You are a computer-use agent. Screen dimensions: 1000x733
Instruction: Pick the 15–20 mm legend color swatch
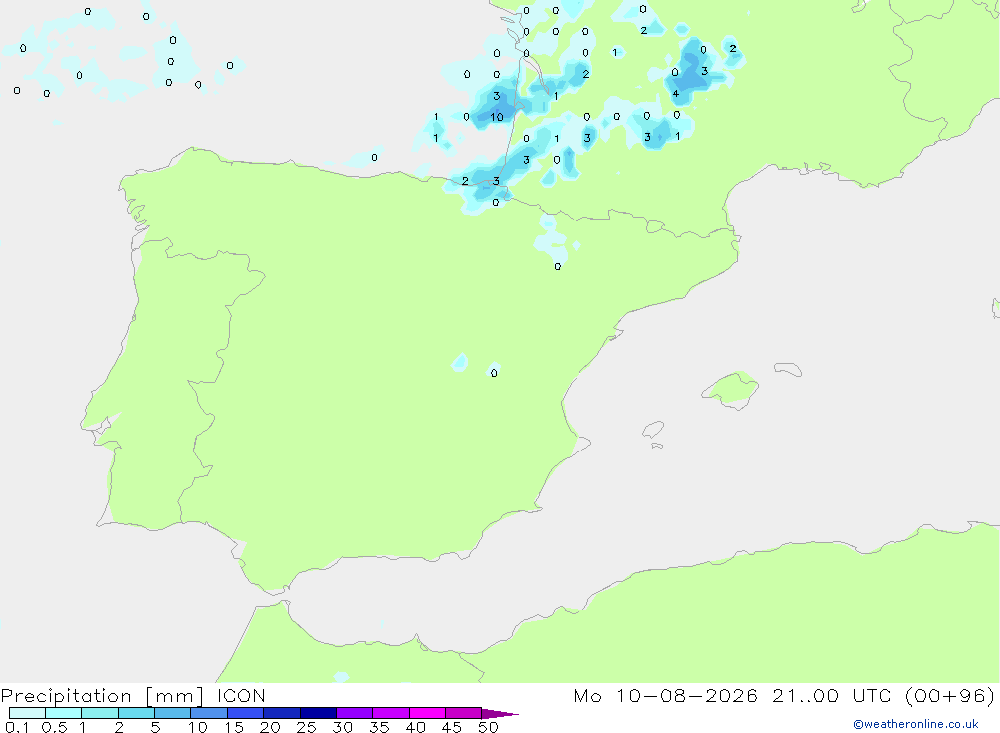pyautogui.click(x=245, y=713)
